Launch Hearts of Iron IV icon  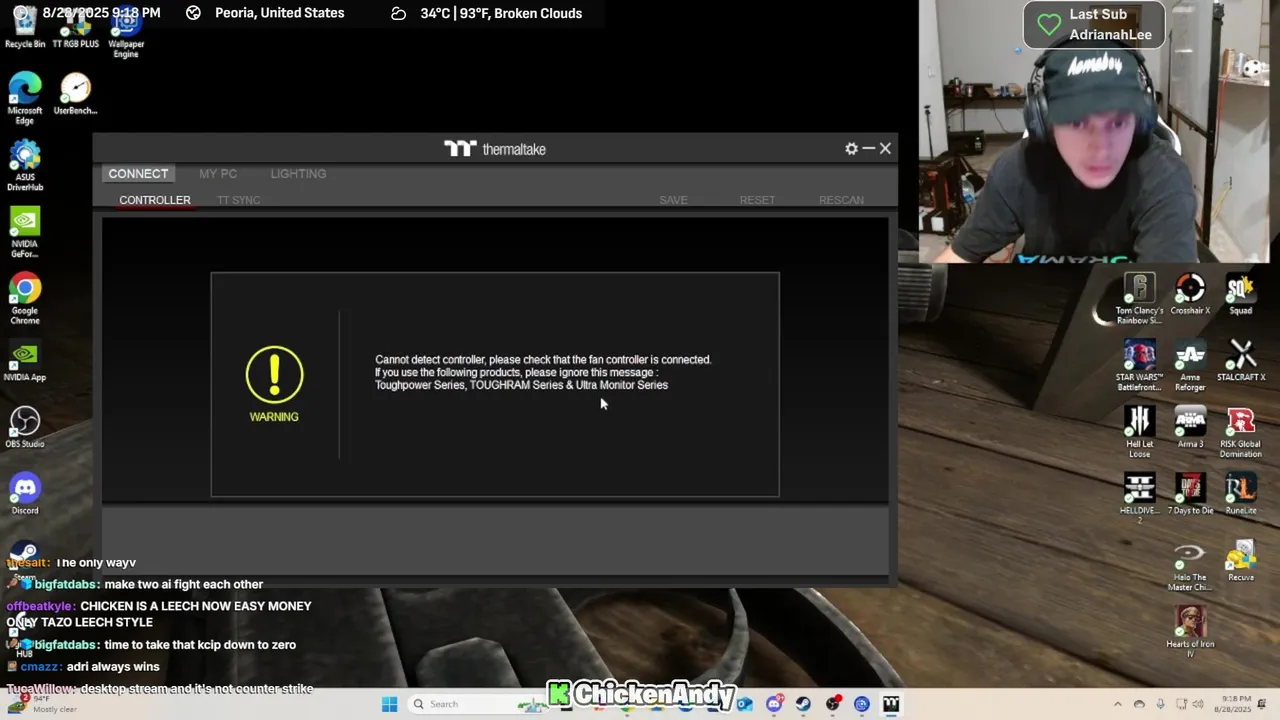tap(1190, 632)
